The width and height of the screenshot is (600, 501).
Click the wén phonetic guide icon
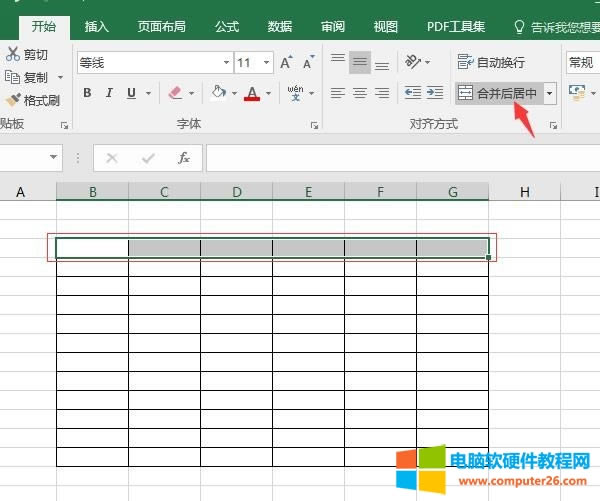[x=296, y=93]
